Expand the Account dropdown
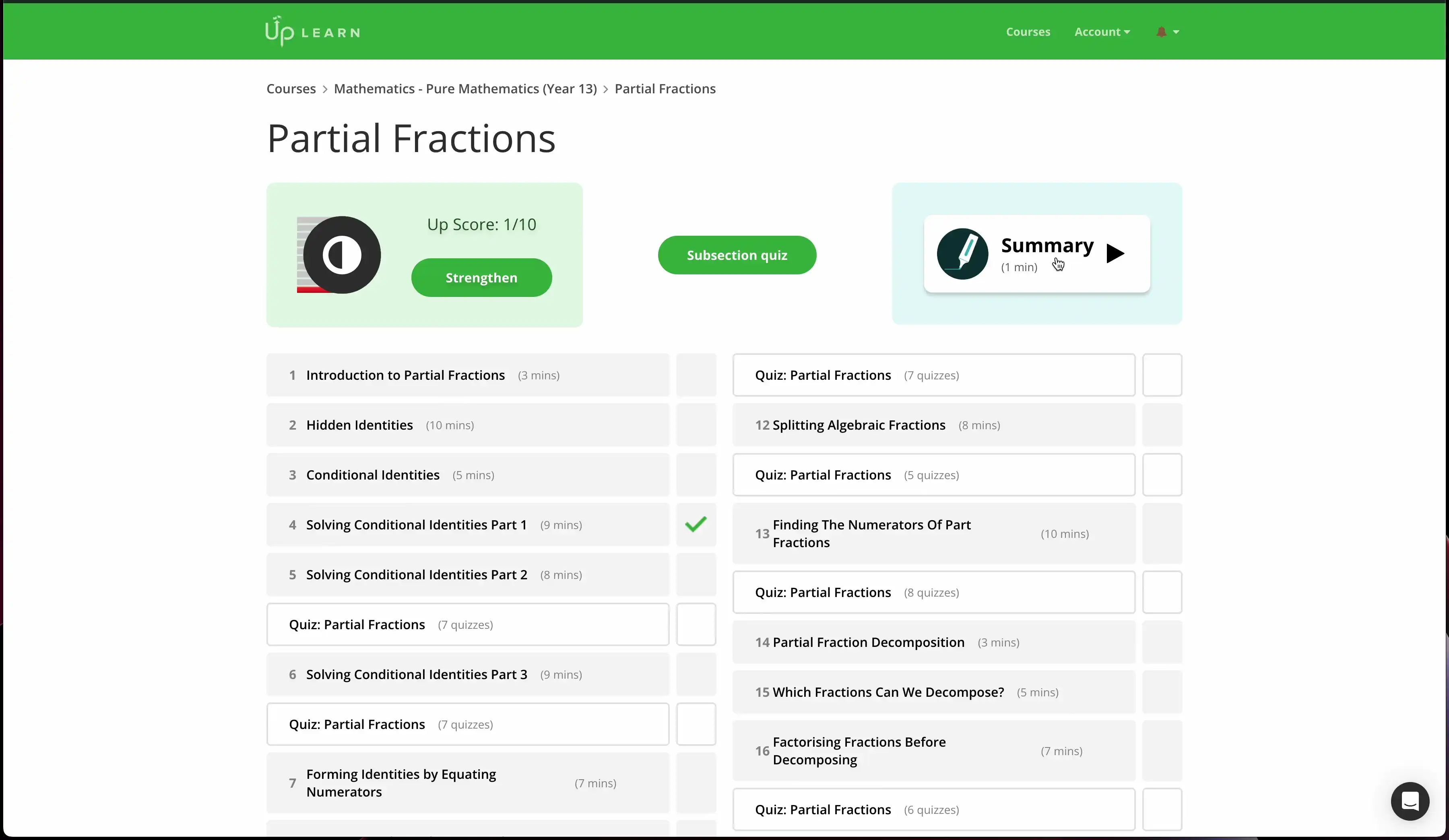The image size is (1449, 840). 1102,32
